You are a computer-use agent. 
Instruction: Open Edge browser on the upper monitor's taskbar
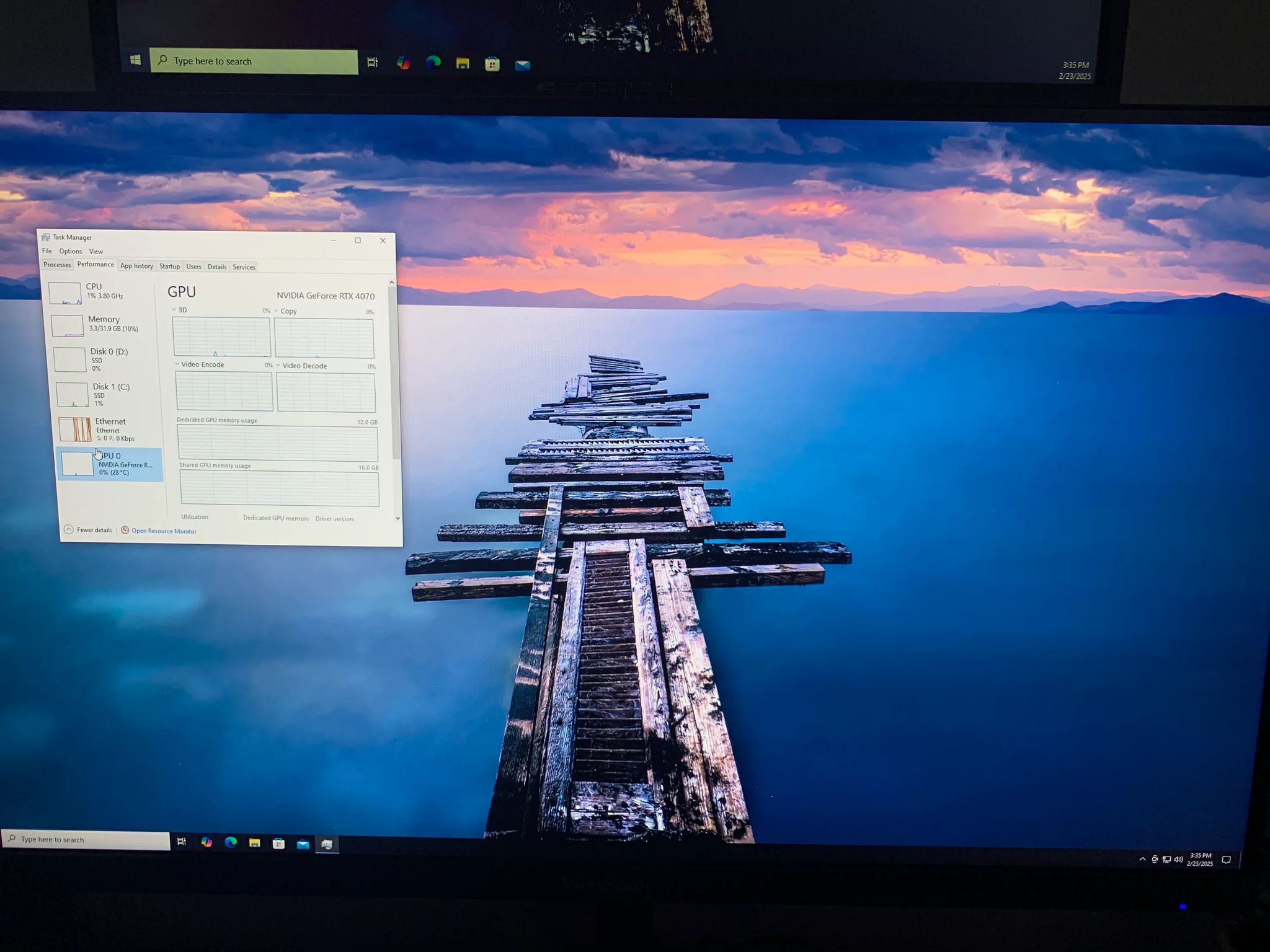pos(433,63)
